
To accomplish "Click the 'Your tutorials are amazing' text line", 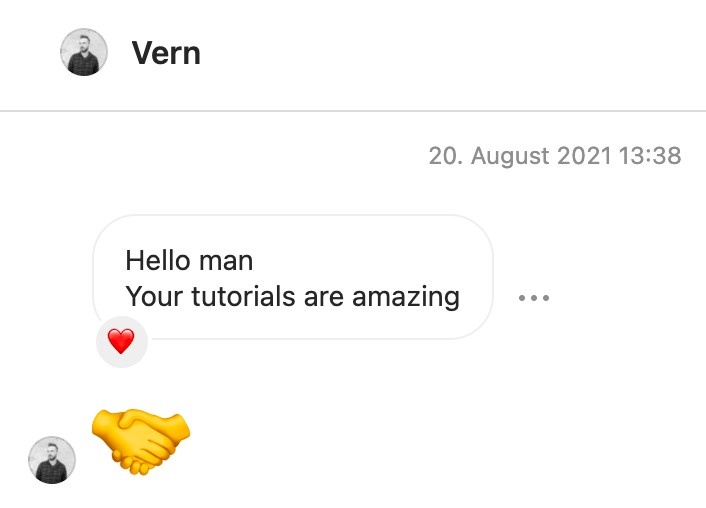I will [293, 297].
